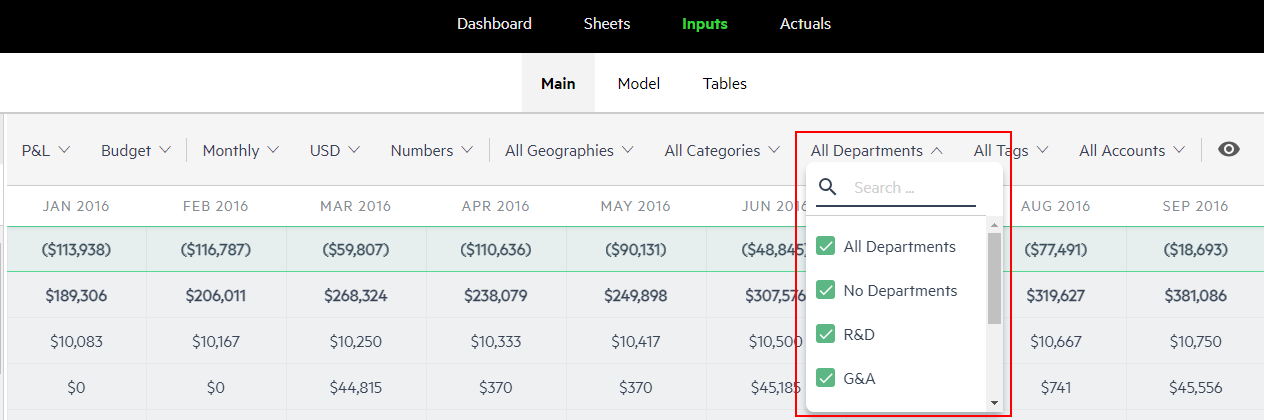Go to the Actuals tab
This screenshot has height=420, width=1264.
click(805, 23)
